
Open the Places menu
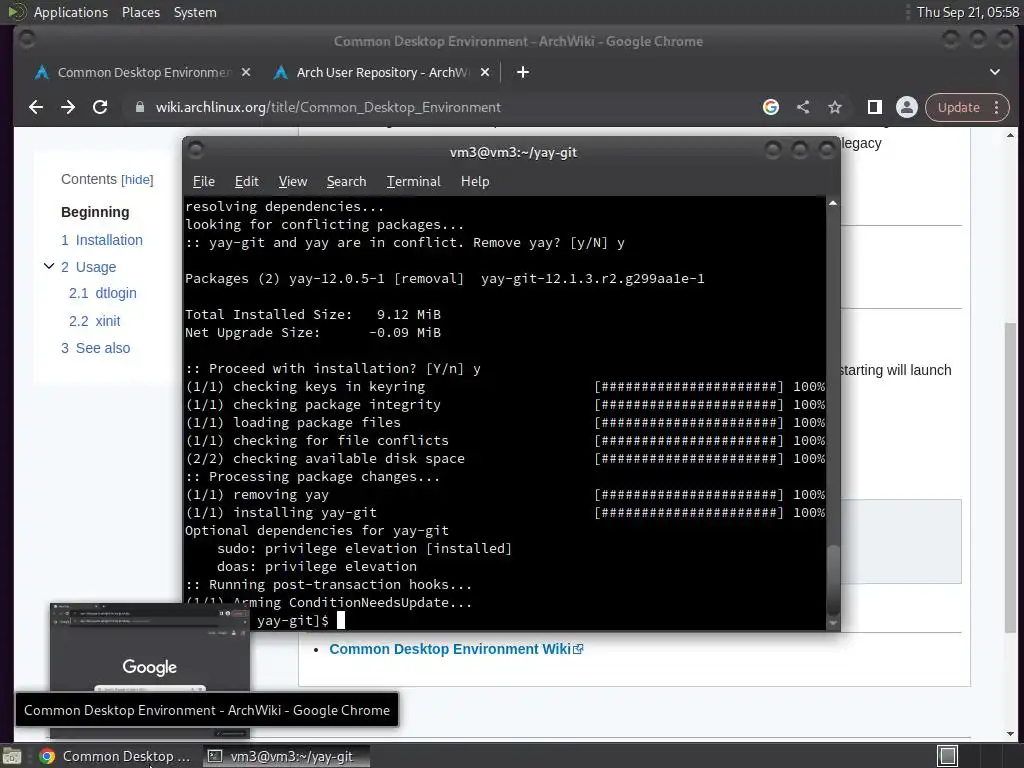click(x=141, y=12)
